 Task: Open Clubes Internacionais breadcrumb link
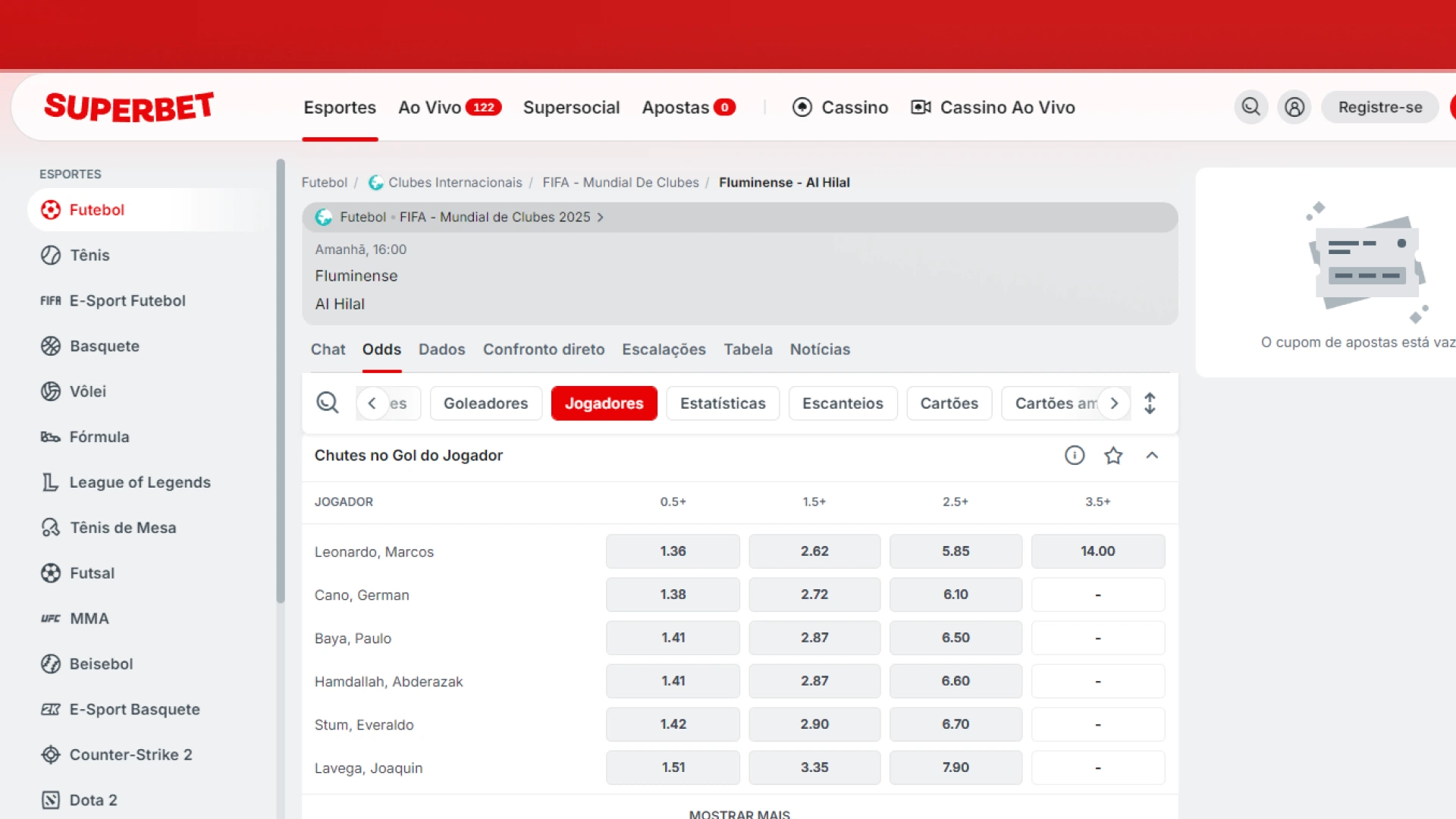455,183
